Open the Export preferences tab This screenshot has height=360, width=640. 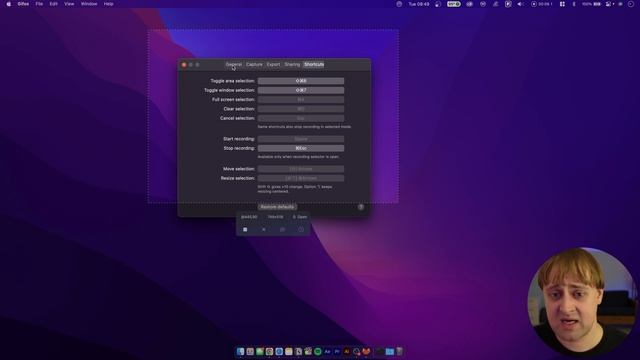[273, 64]
